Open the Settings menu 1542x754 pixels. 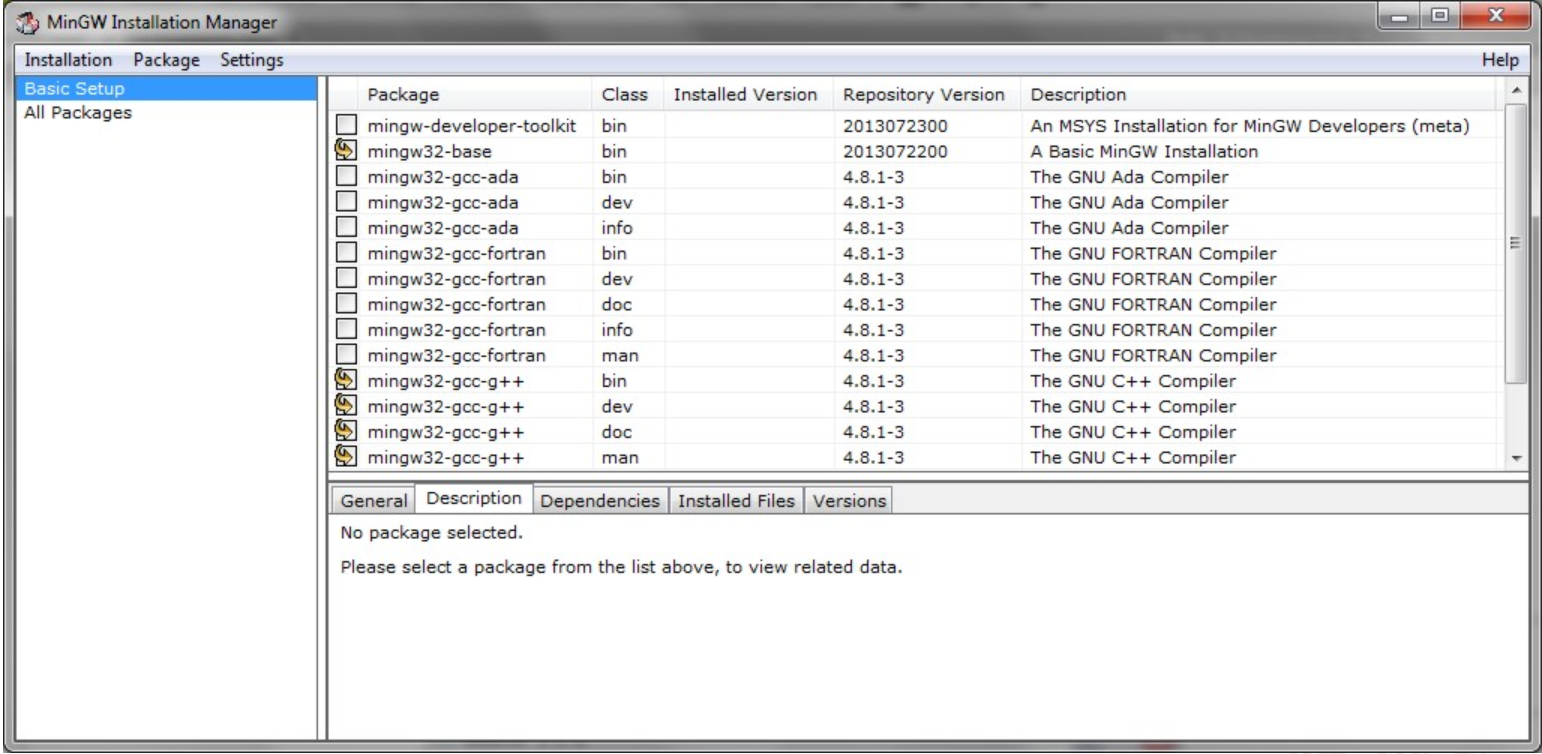(251, 60)
